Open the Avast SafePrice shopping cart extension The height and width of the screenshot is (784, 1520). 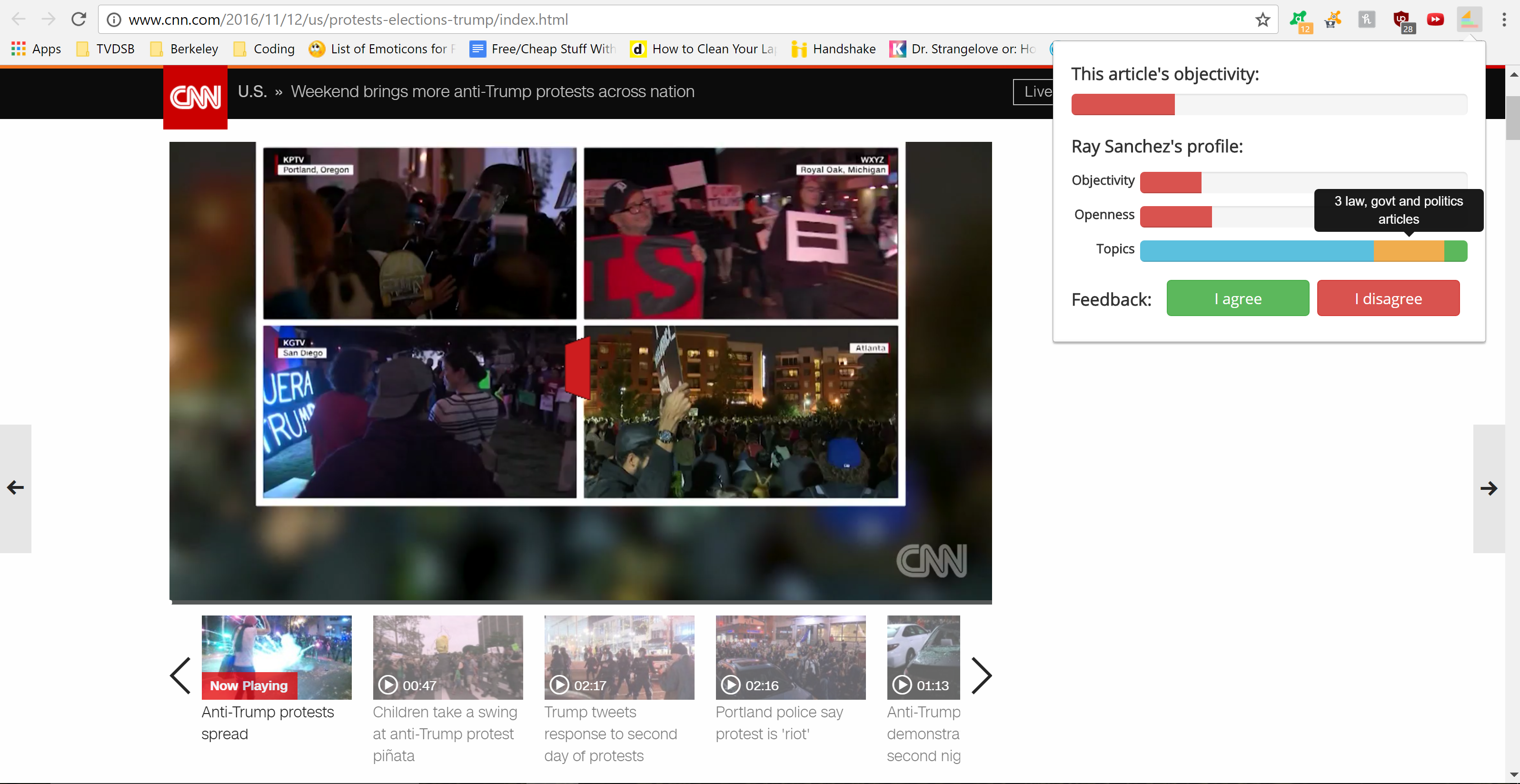click(x=1332, y=20)
